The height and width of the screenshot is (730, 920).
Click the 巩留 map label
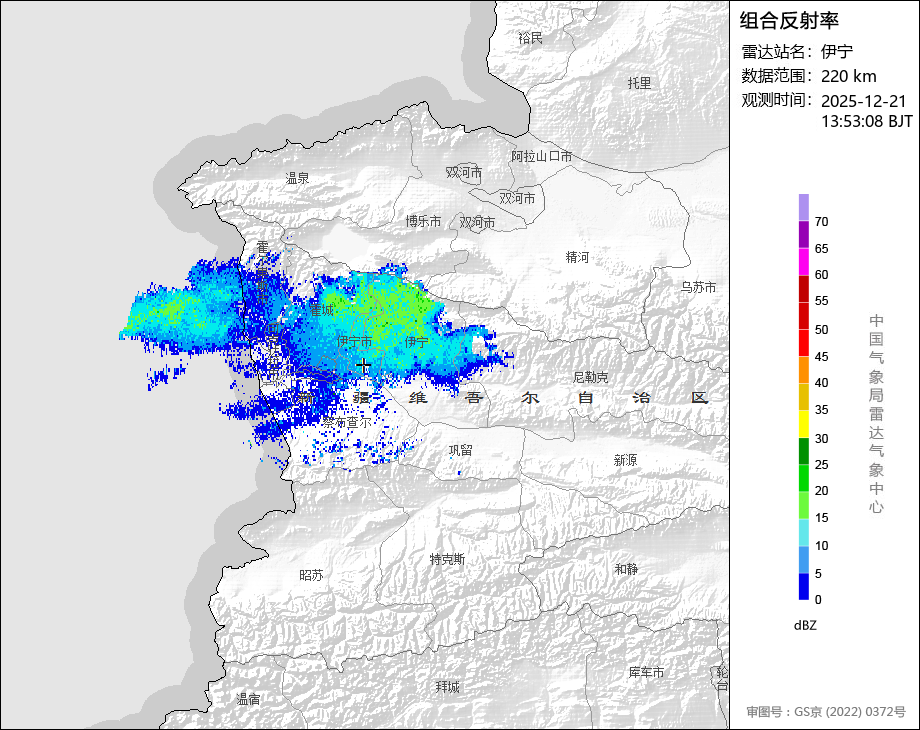(461, 450)
